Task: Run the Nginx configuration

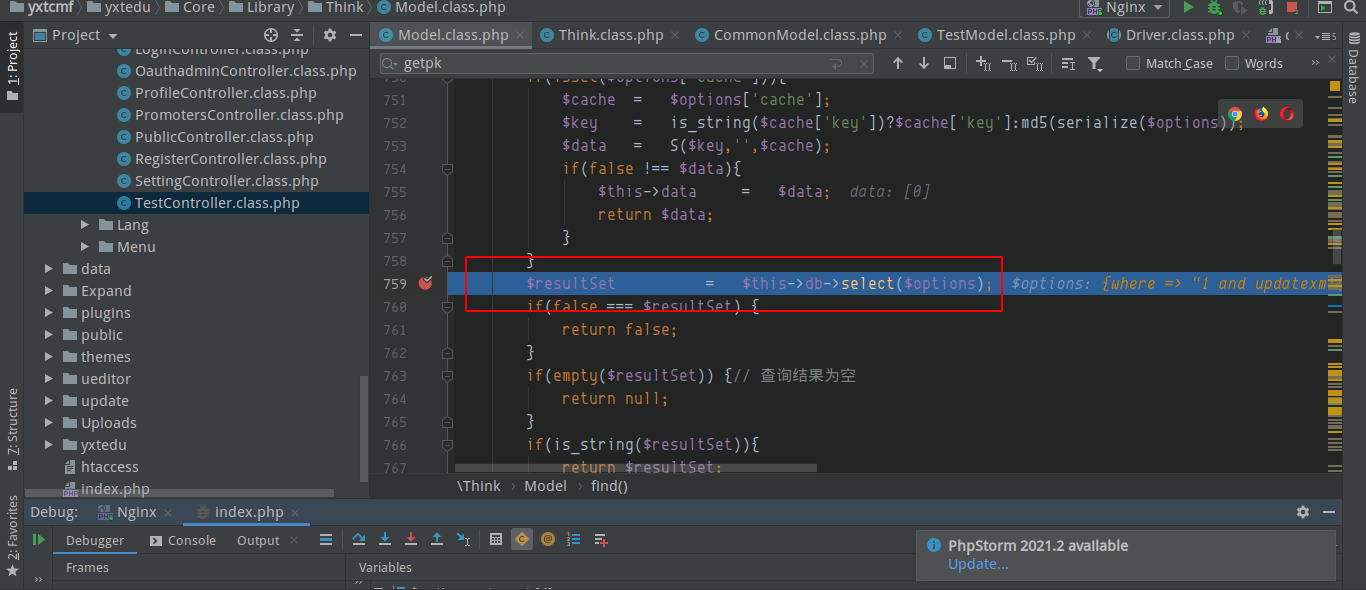Action: coord(1188,7)
